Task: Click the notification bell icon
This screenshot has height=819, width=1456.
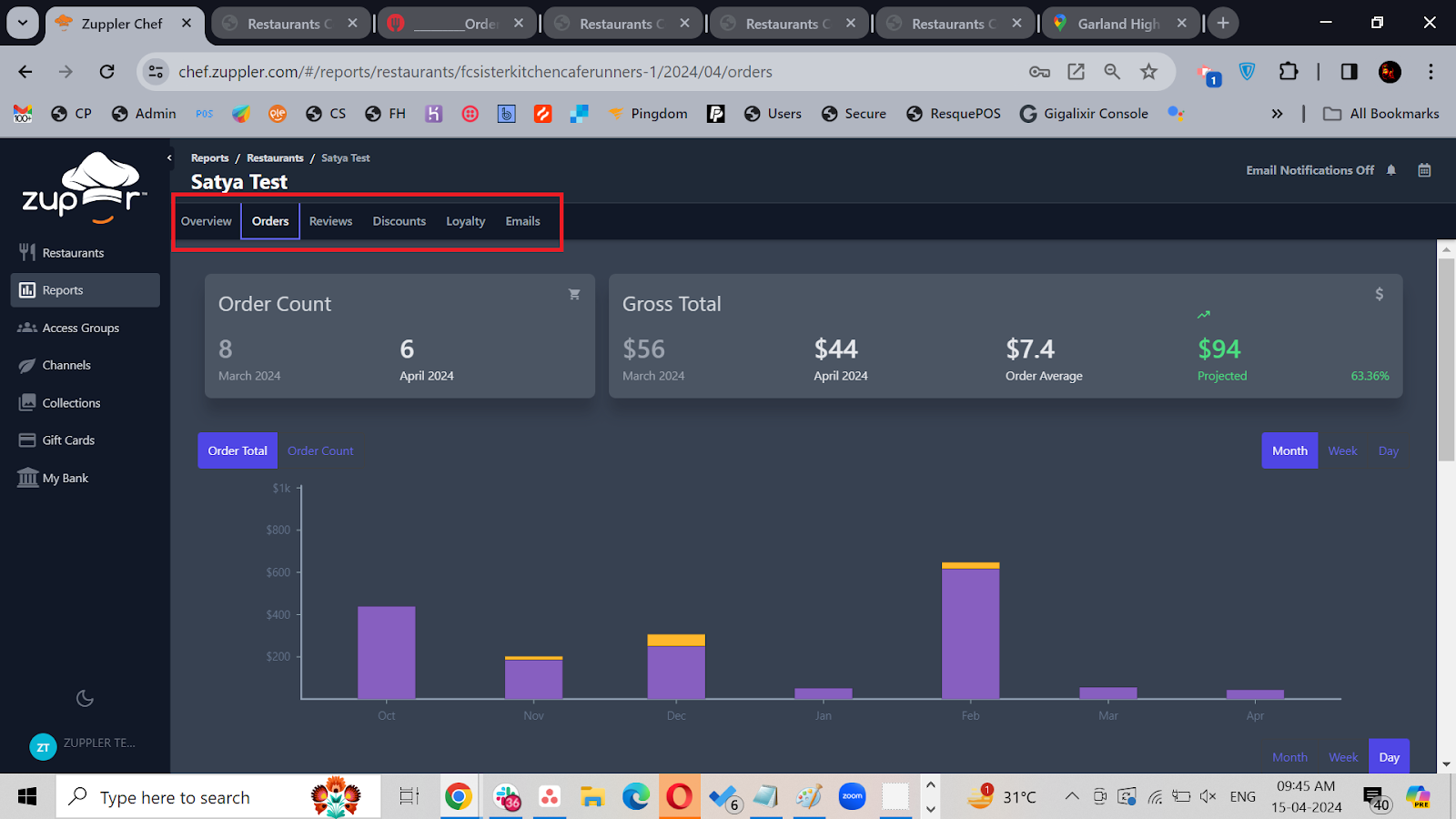Action: point(1391,170)
